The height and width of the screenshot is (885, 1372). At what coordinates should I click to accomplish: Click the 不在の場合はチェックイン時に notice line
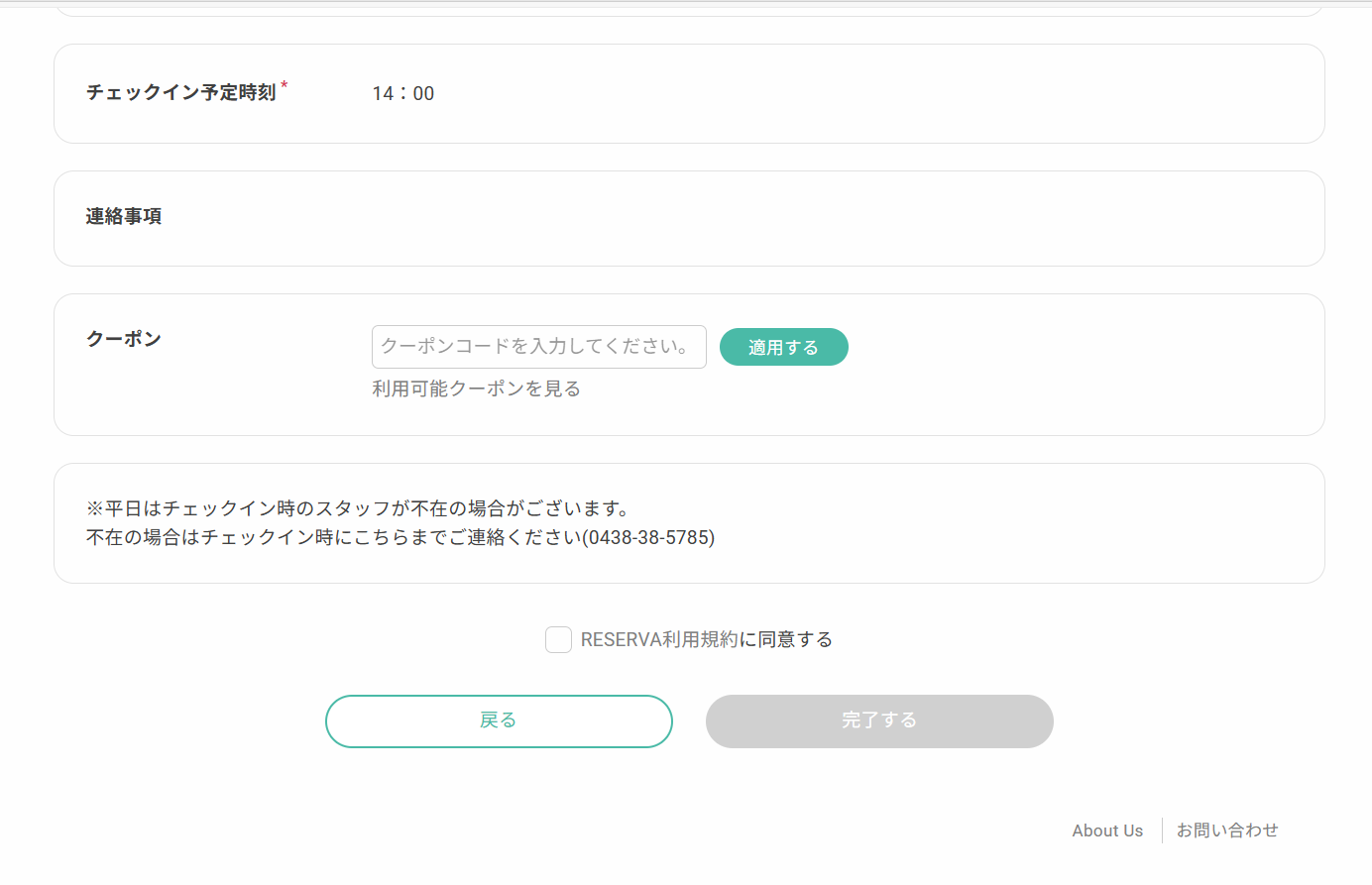[332, 538]
